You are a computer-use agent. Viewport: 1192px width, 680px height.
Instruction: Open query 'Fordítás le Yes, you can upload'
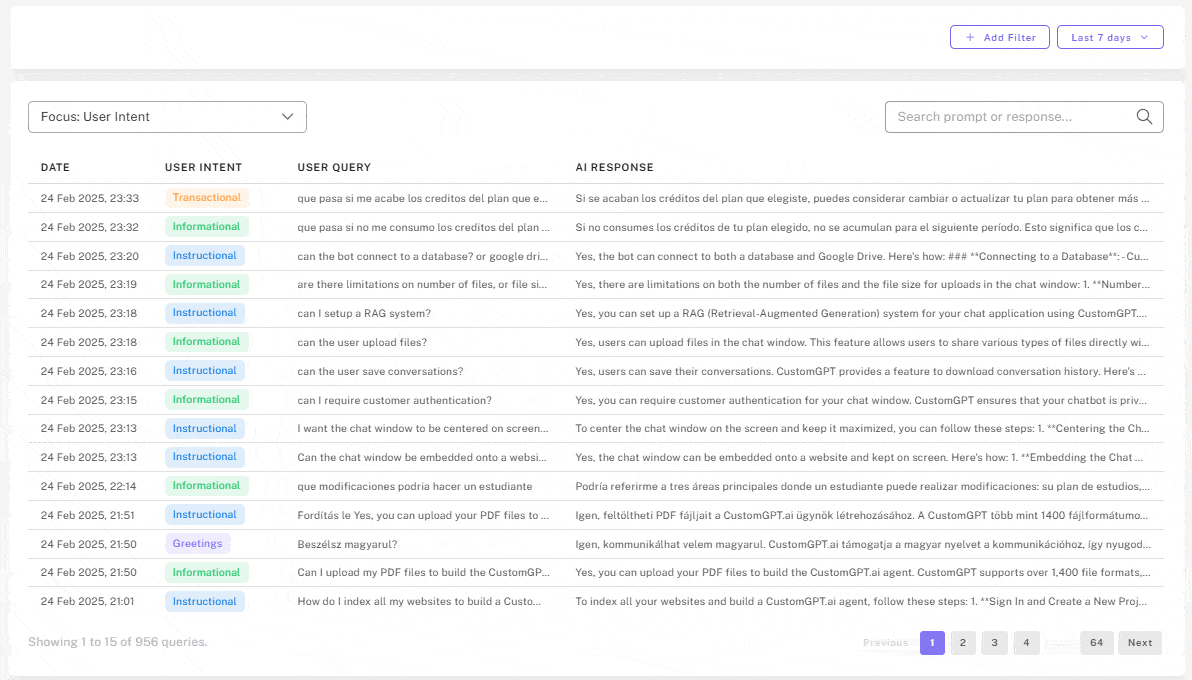click(423, 516)
